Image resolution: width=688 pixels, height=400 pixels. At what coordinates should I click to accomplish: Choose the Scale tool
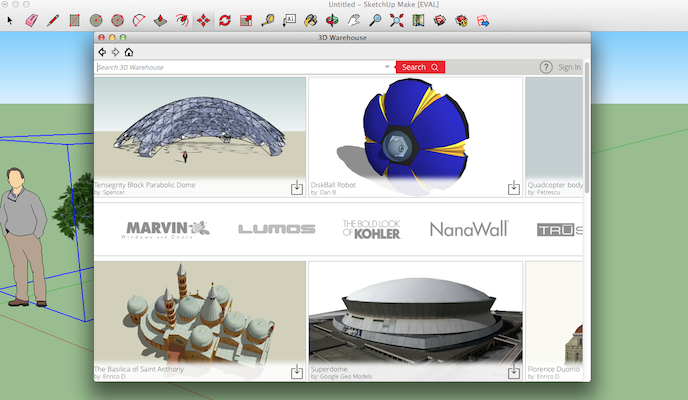[x=246, y=20]
